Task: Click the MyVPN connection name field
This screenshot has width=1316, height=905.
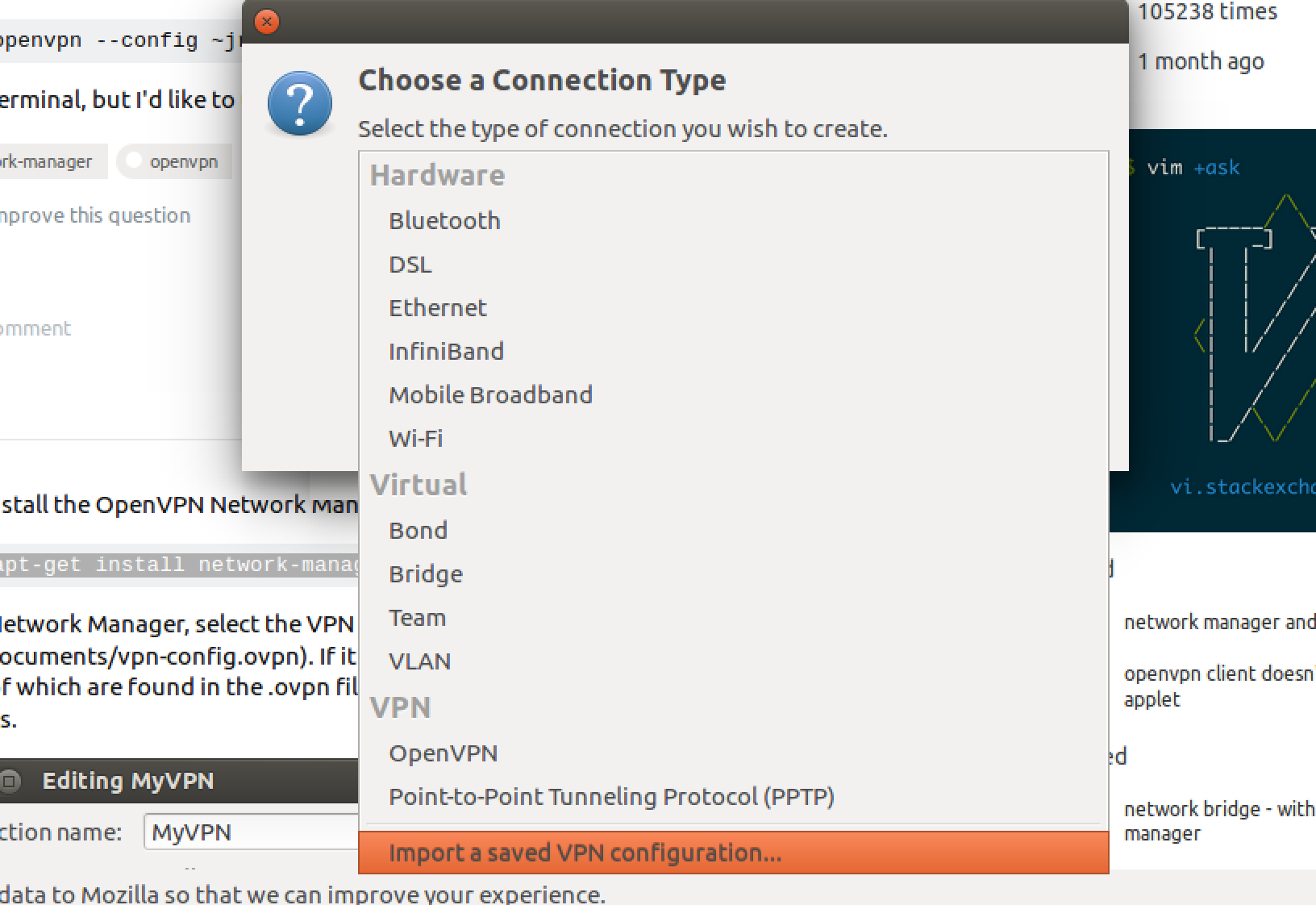Action: [x=252, y=832]
